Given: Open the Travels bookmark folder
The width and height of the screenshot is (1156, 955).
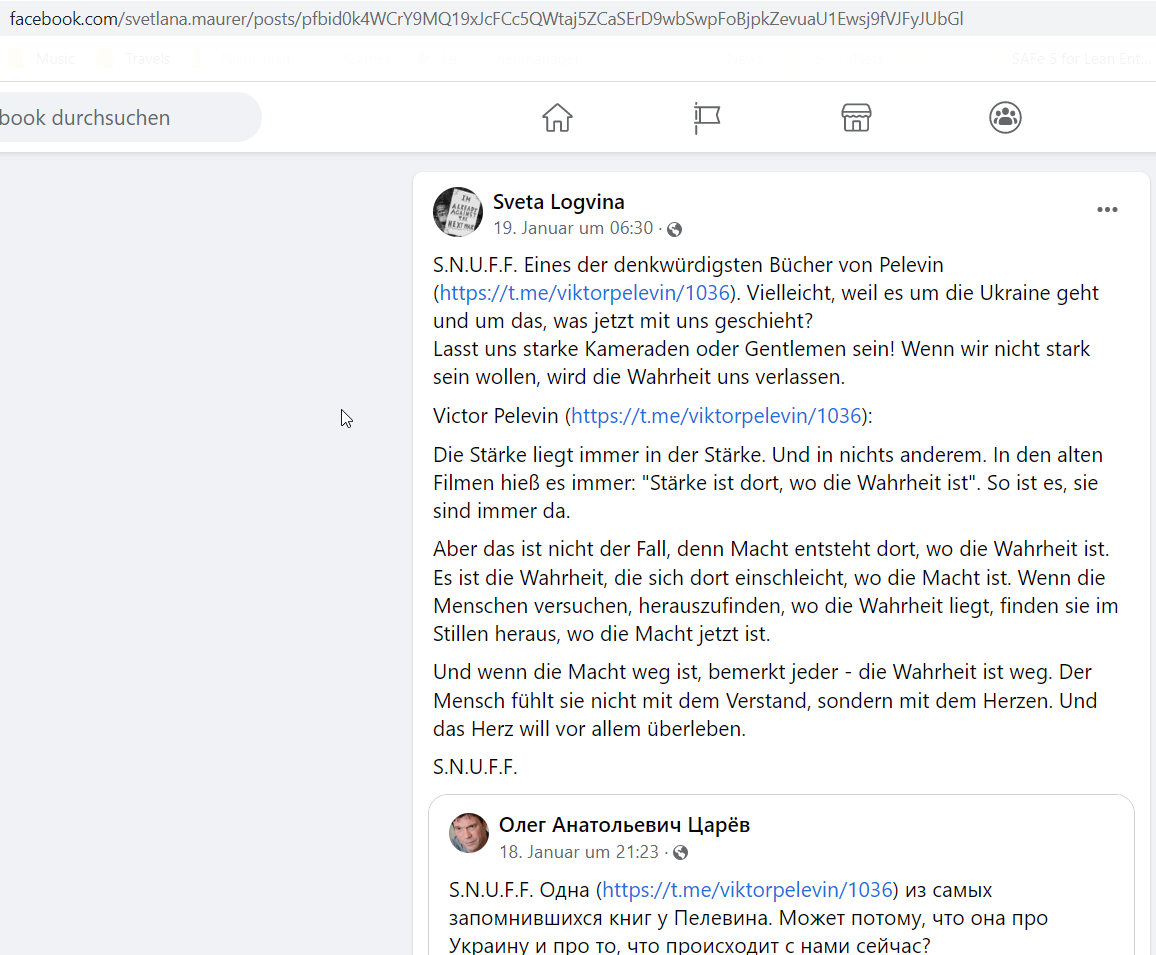Looking at the screenshot, I should click(136, 59).
